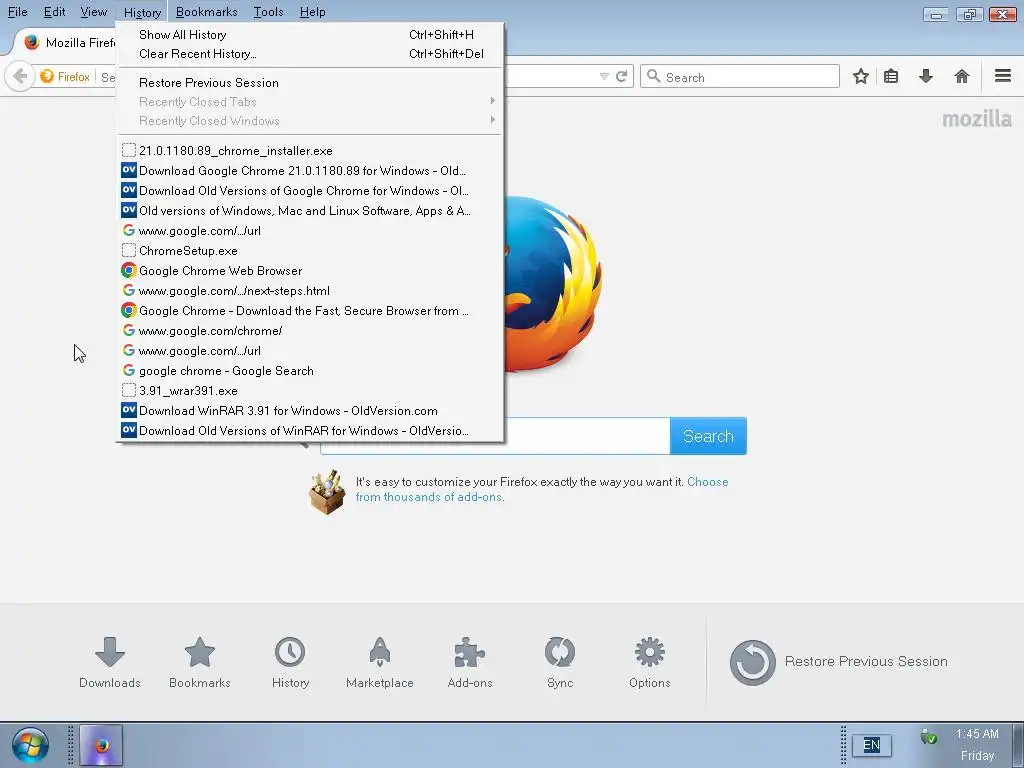
Task: Open history entry ChromeSetup.exe
Action: tap(310, 251)
